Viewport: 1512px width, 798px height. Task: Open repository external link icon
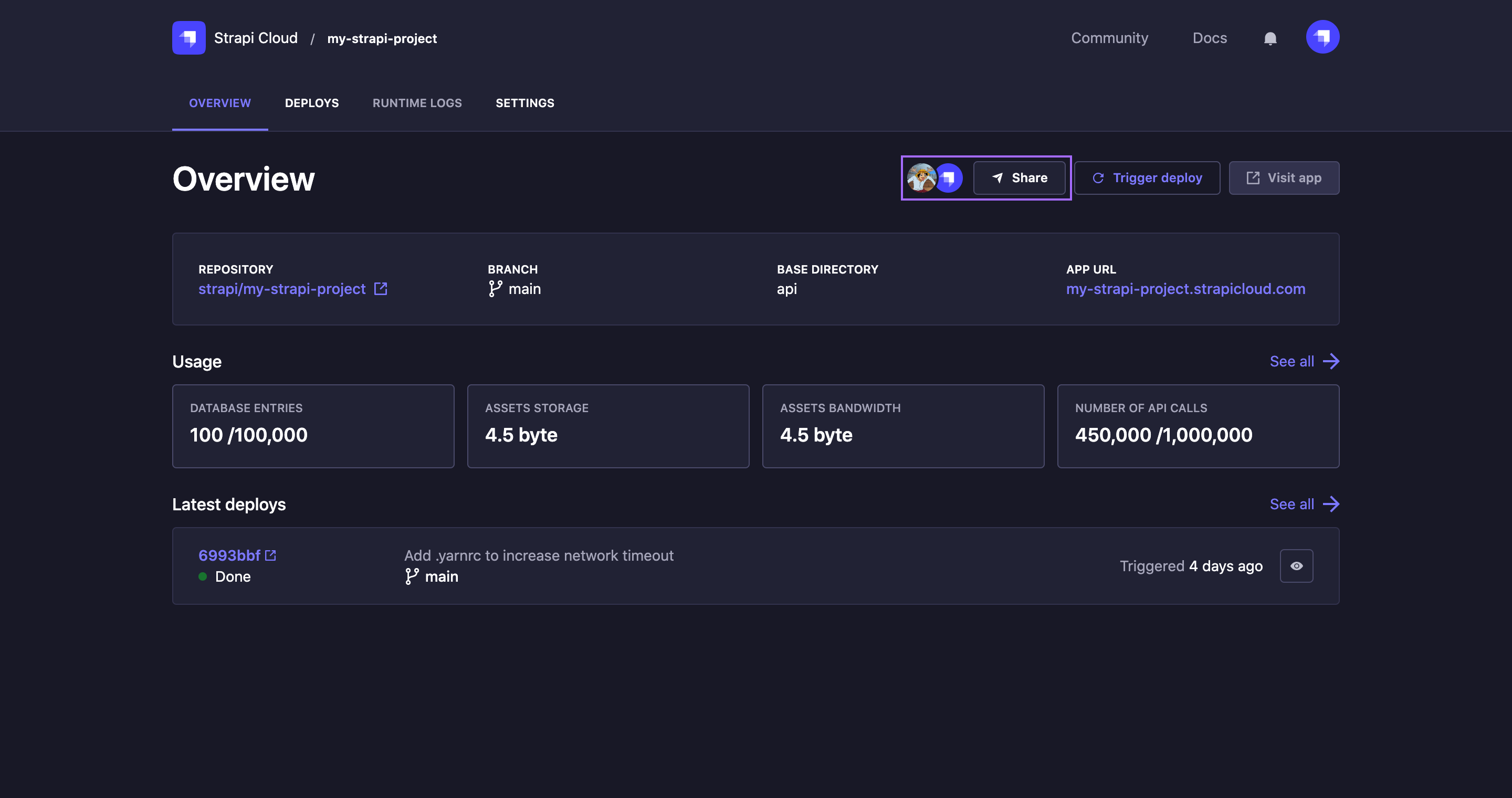tap(380, 289)
